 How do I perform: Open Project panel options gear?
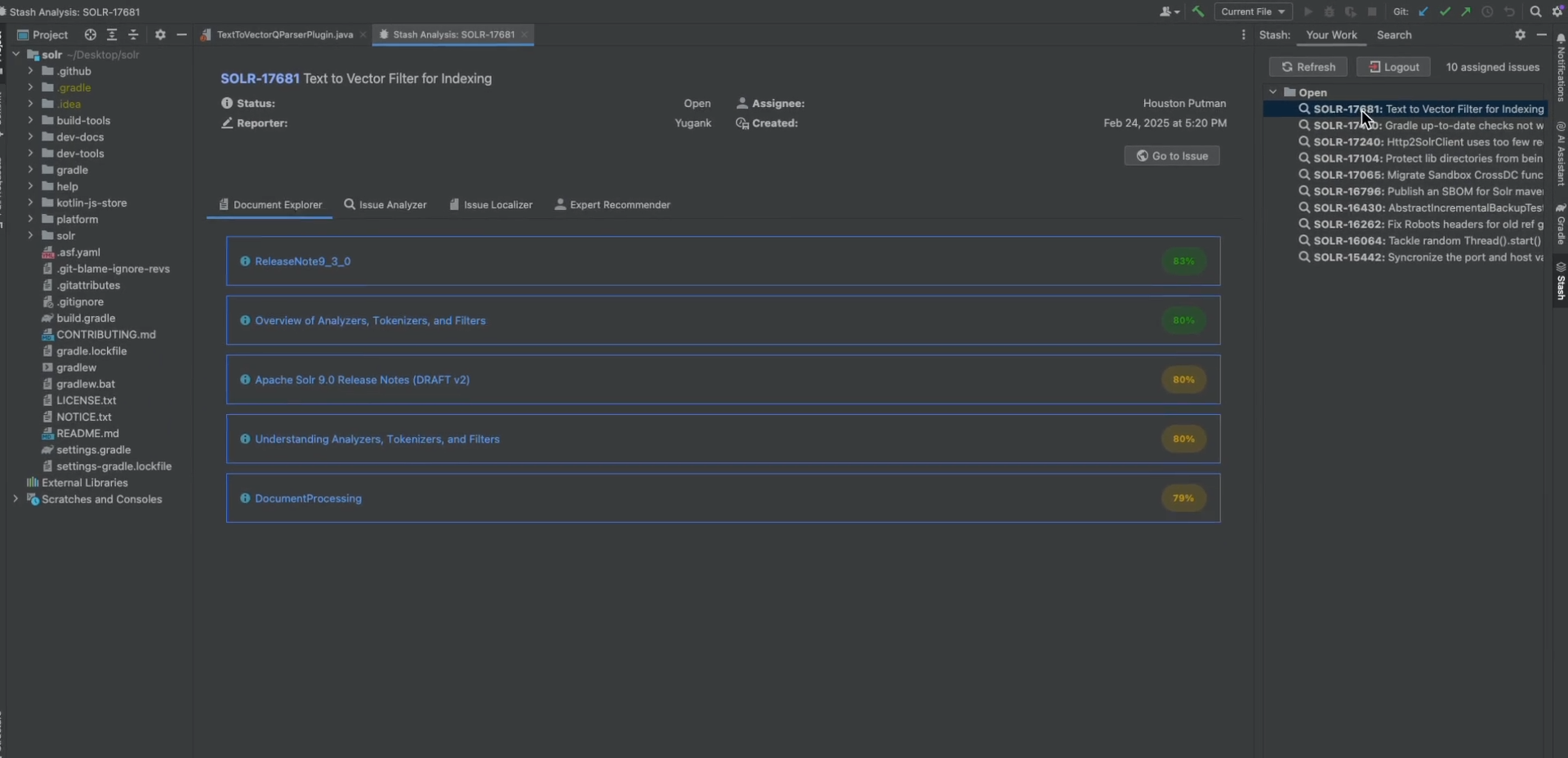[x=160, y=34]
